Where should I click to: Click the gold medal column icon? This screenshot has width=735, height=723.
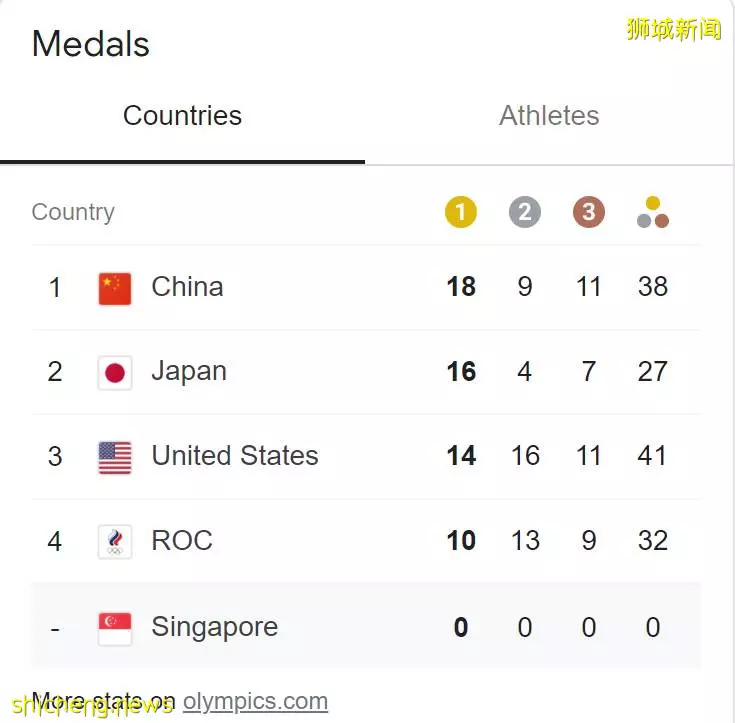click(x=460, y=212)
